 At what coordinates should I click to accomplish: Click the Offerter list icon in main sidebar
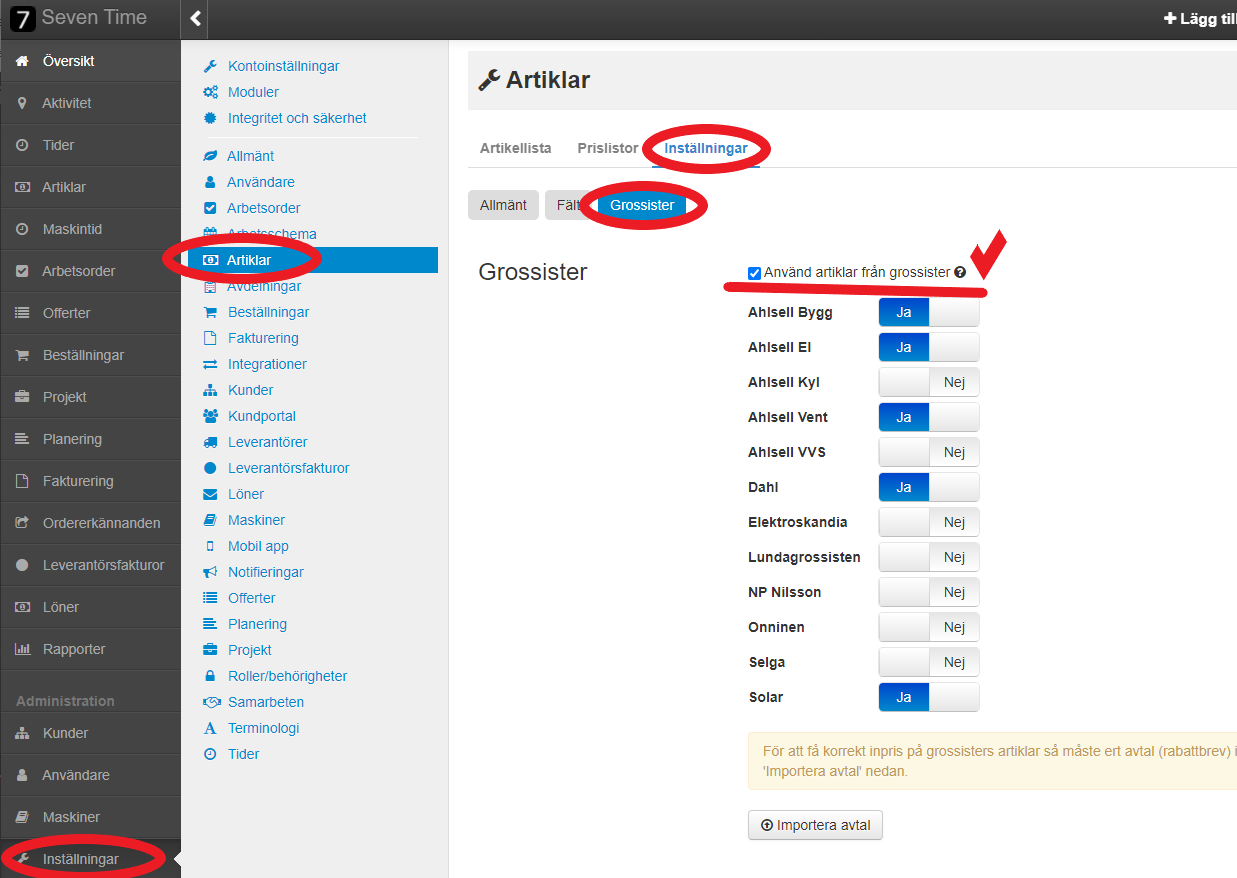[x=22, y=313]
